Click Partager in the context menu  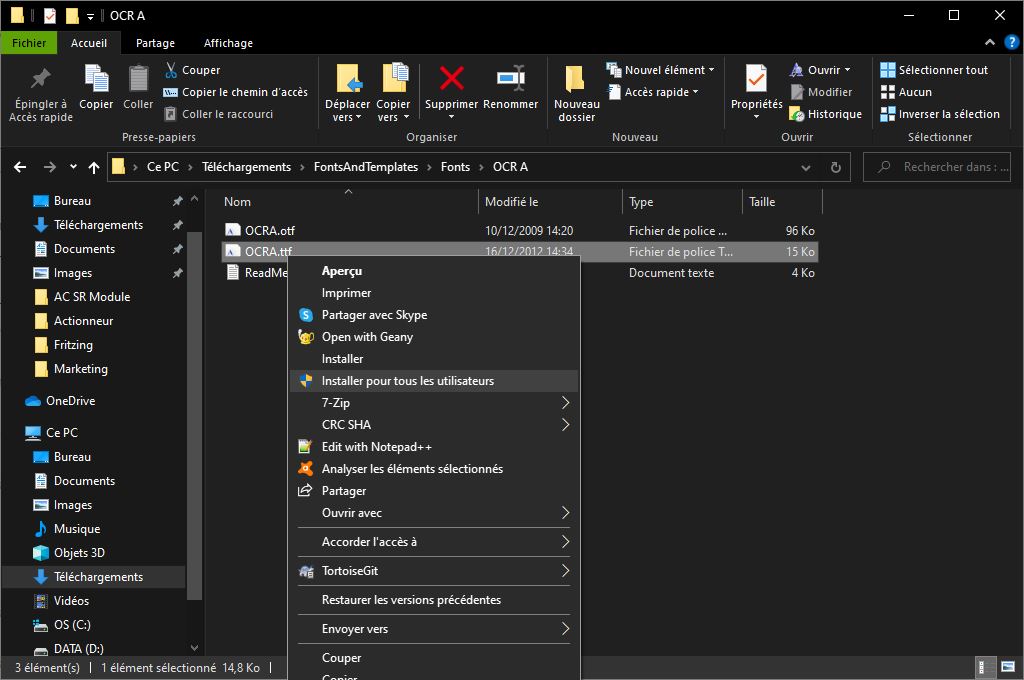coord(434,491)
